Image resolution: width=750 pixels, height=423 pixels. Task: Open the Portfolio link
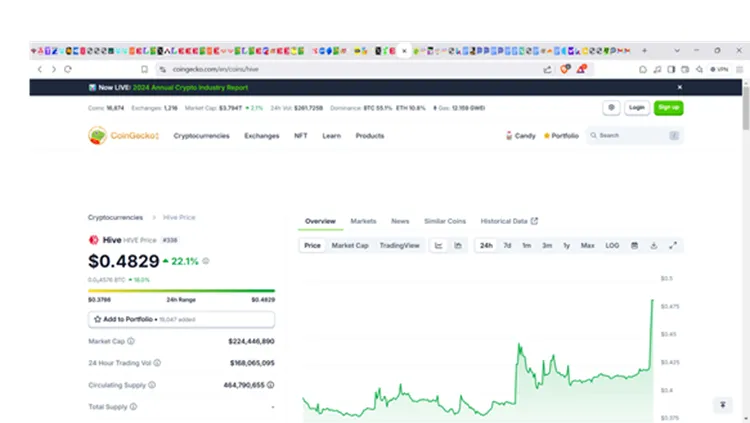tap(561, 136)
